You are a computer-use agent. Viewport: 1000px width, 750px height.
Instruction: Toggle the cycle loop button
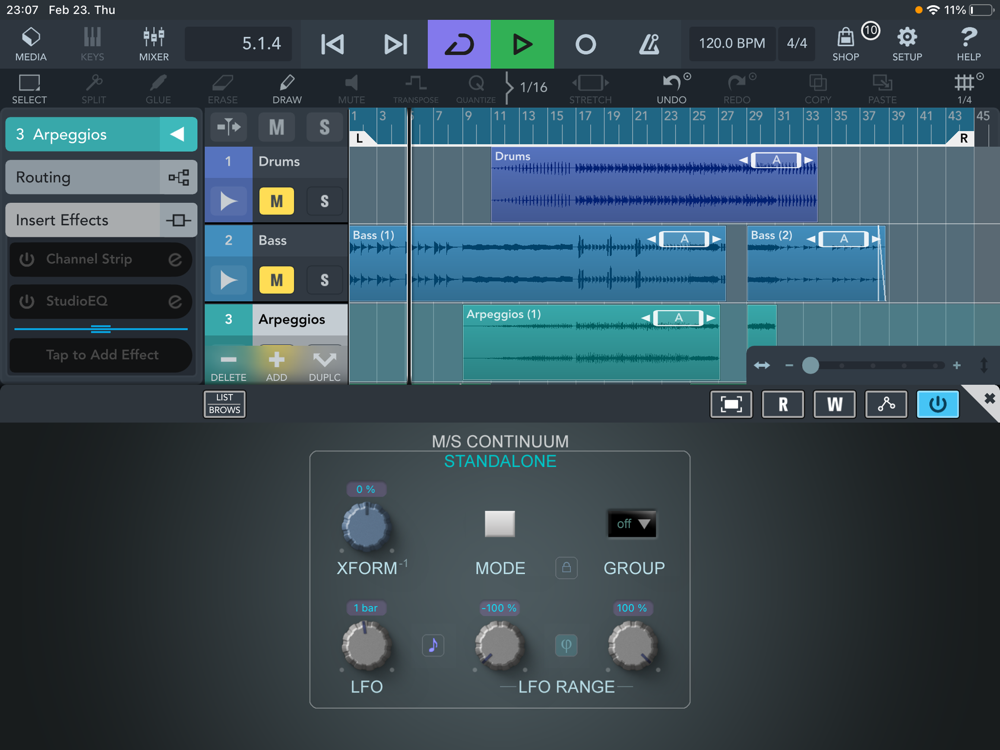[459, 44]
